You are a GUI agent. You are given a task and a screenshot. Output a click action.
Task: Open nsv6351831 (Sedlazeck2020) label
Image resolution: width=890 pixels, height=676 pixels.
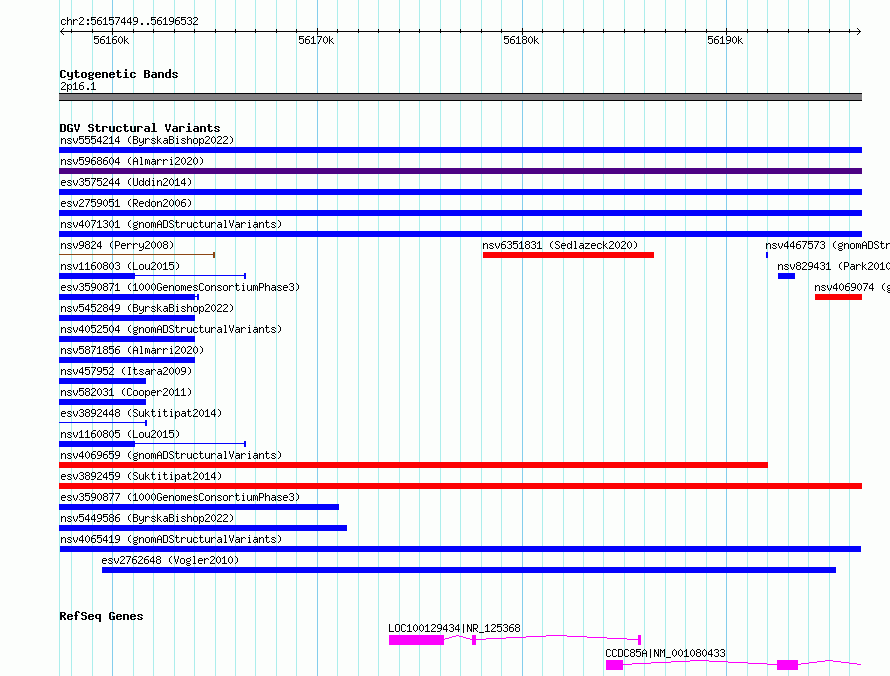pos(560,245)
